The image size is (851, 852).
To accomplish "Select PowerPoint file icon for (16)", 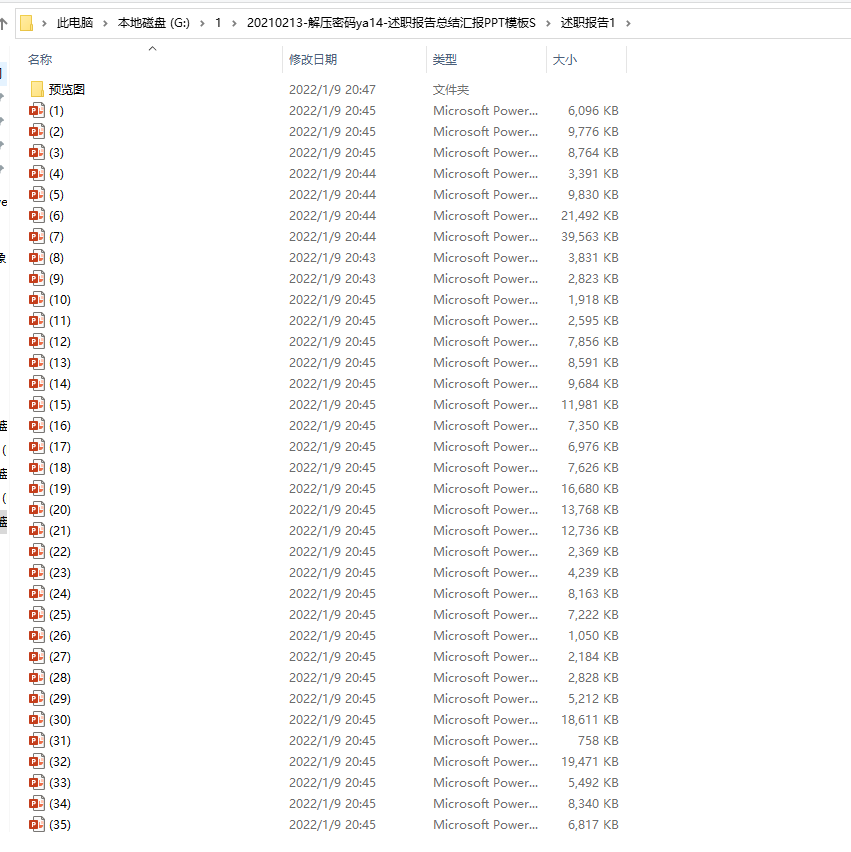I will (37, 425).
